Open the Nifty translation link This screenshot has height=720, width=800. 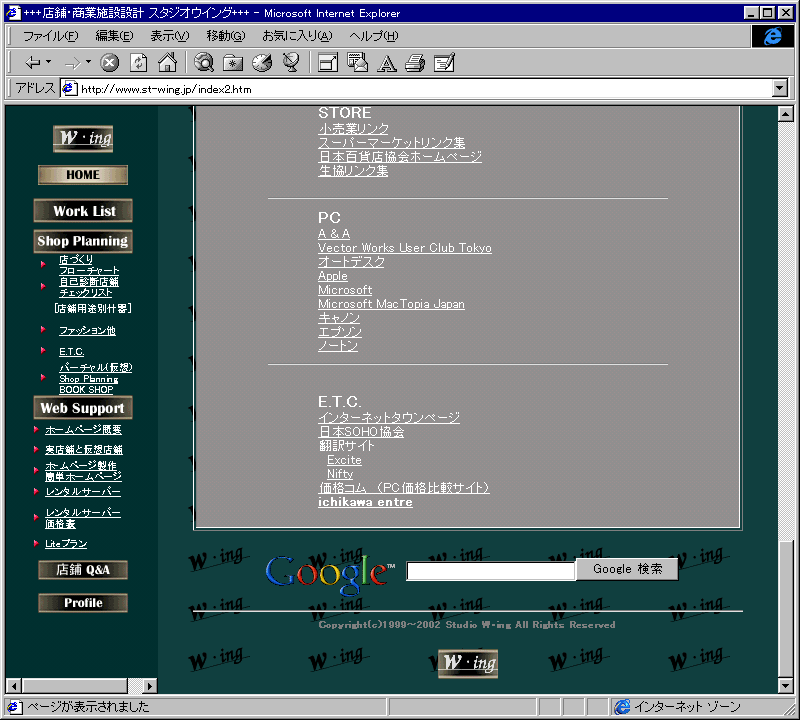pyautogui.click(x=340, y=474)
